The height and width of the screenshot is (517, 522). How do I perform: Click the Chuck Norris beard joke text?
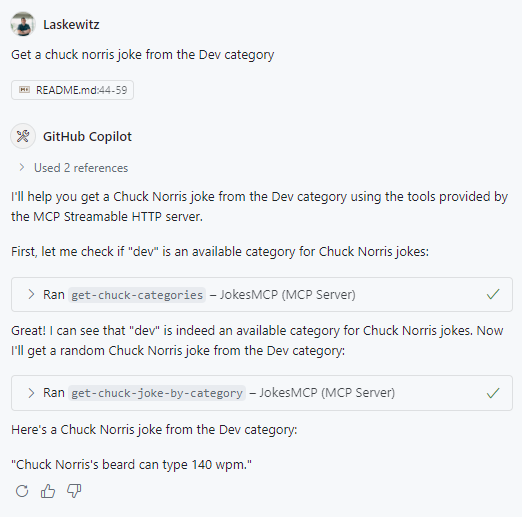[131, 465]
